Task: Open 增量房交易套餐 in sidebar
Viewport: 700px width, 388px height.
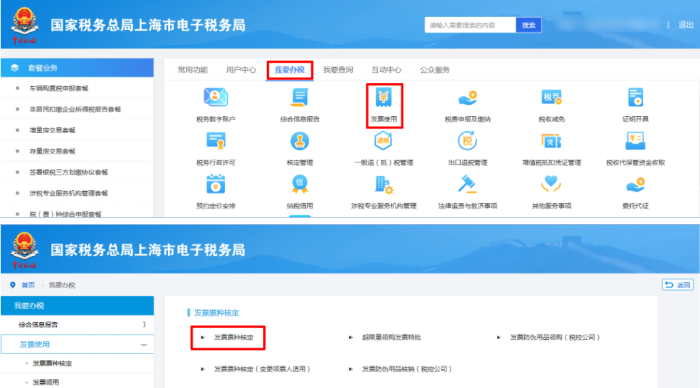Action: (52, 130)
